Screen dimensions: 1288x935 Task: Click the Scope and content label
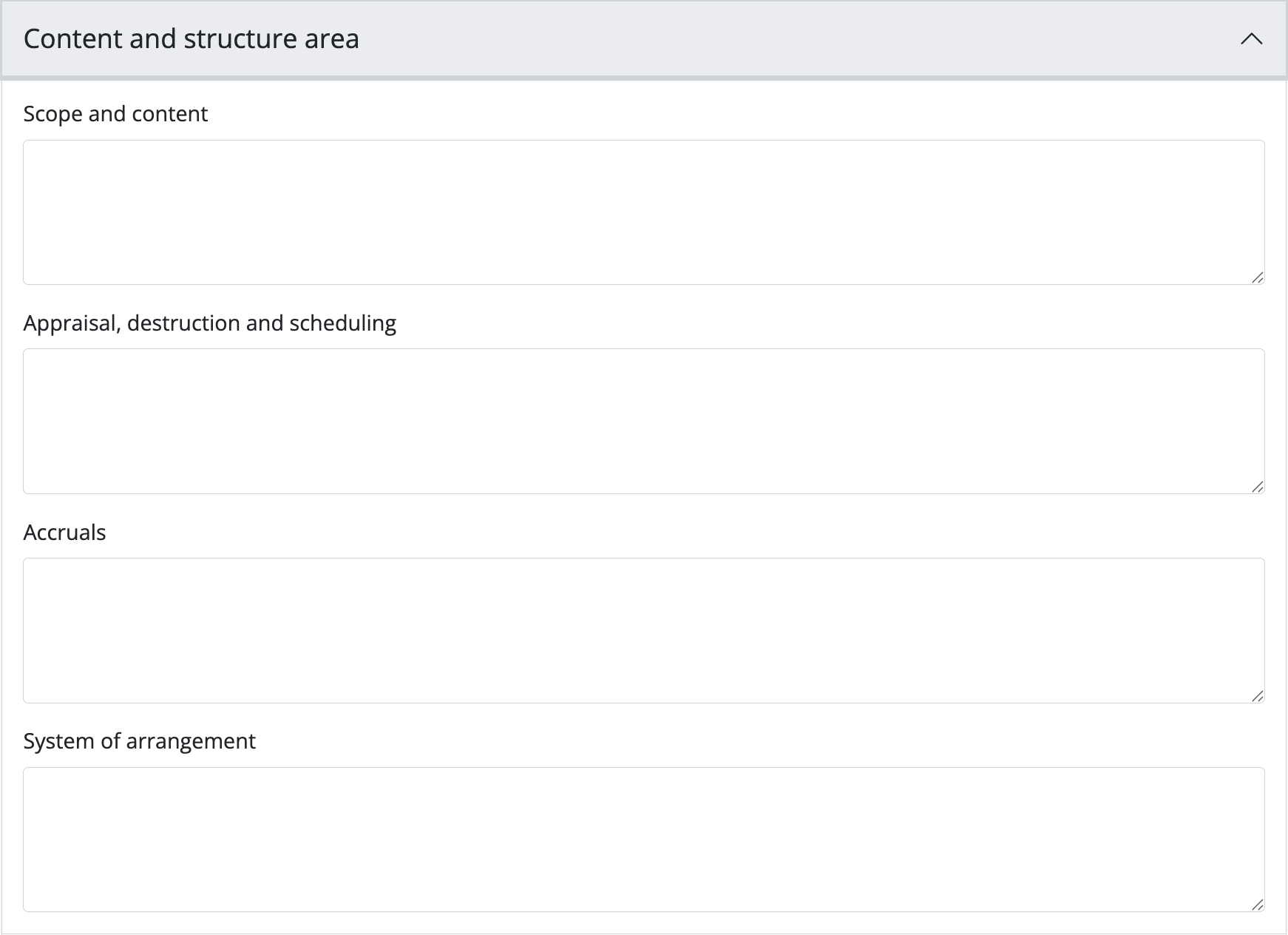click(x=115, y=114)
